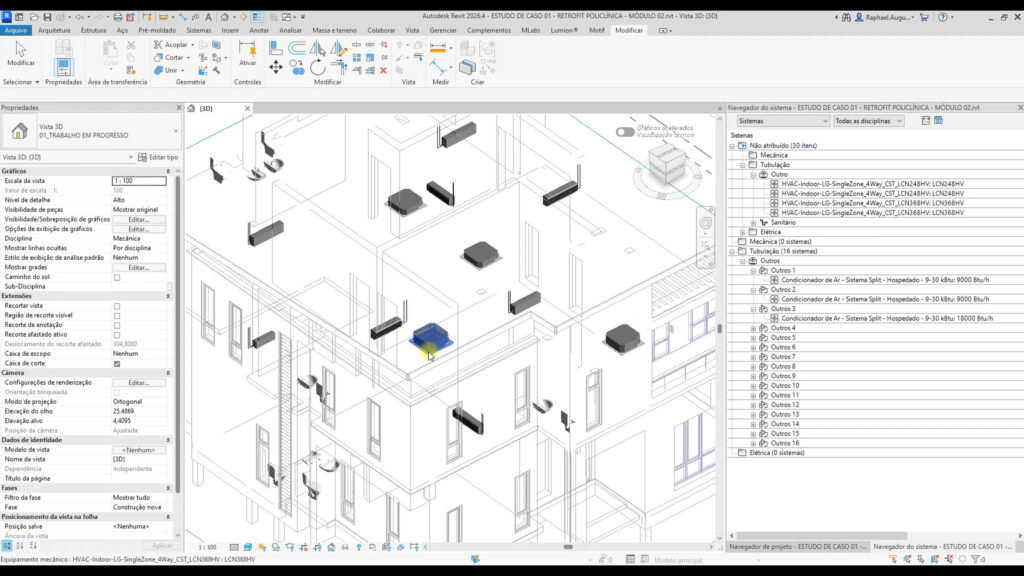The height and width of the screenshot is (576, 1024).
Task: Click the text A icon in quick access toolbar
Action: coord(208,17)
